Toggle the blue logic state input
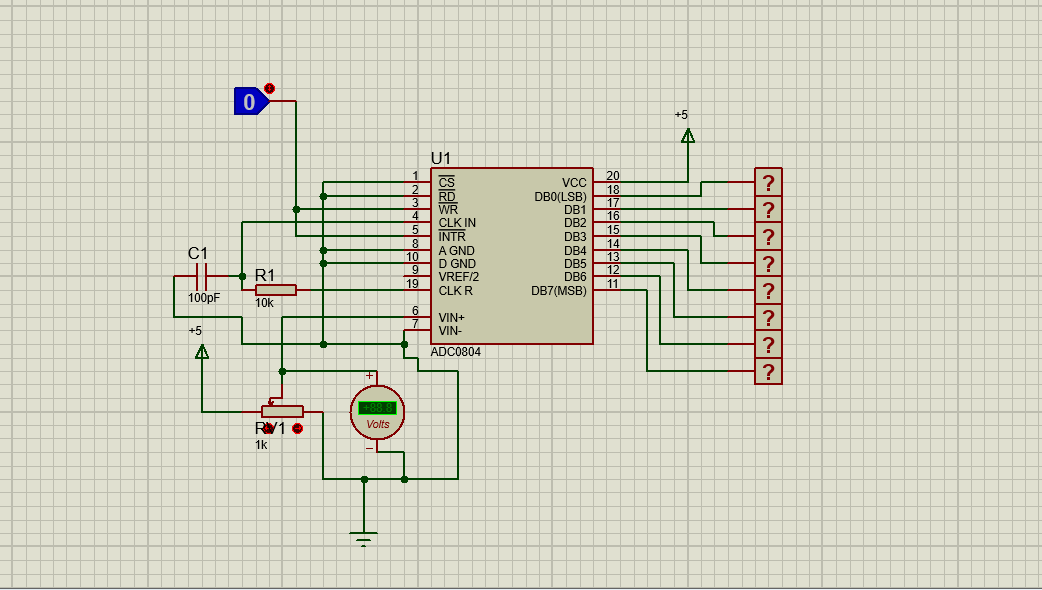The image size is (1042, 590). tap(251, 101)
